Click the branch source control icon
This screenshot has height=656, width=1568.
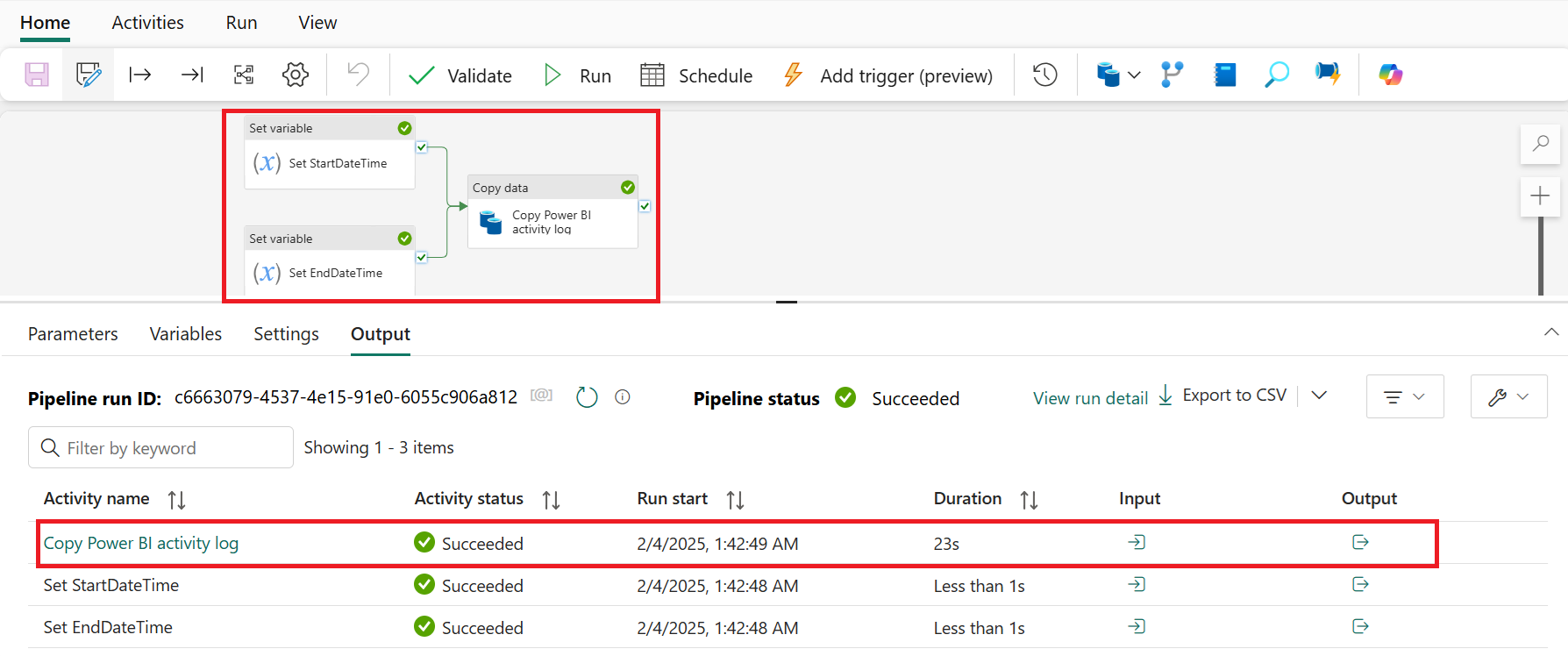coord(1172,75)
